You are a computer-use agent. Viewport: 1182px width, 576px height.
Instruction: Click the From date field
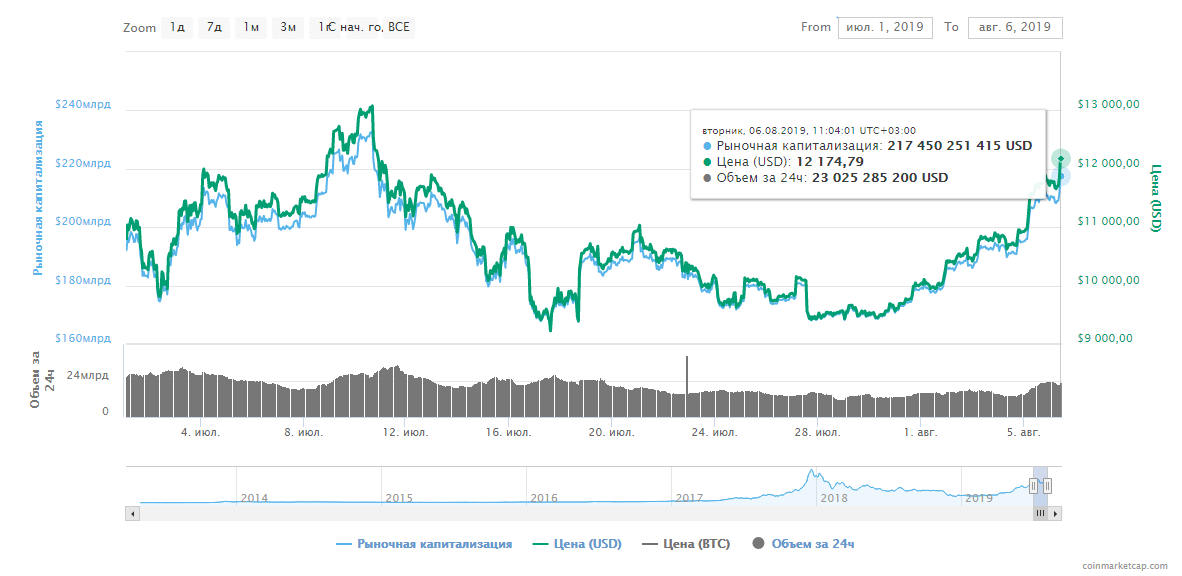pyautogui.click(x=884, y=27)
